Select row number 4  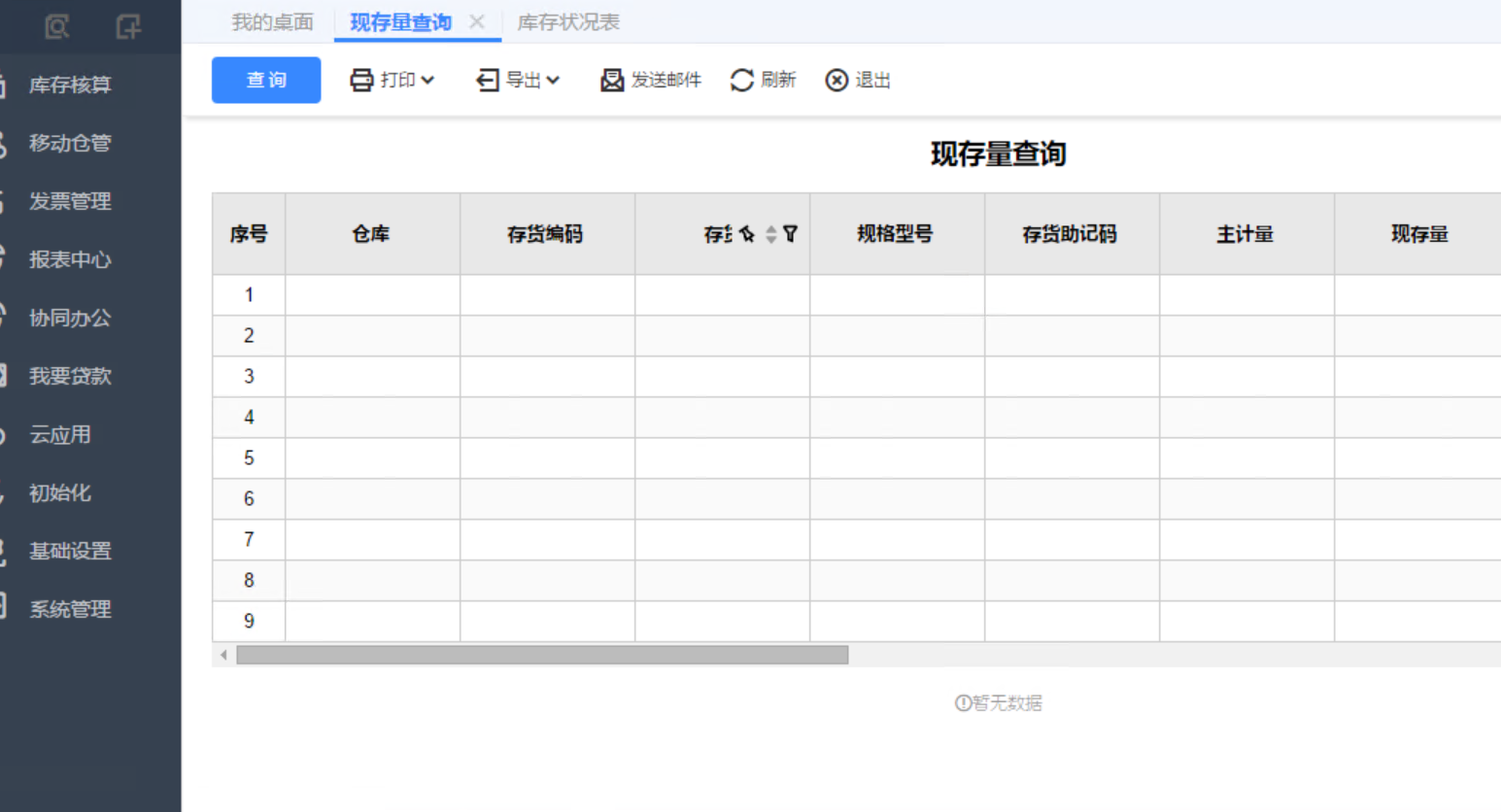click(249, 417)
